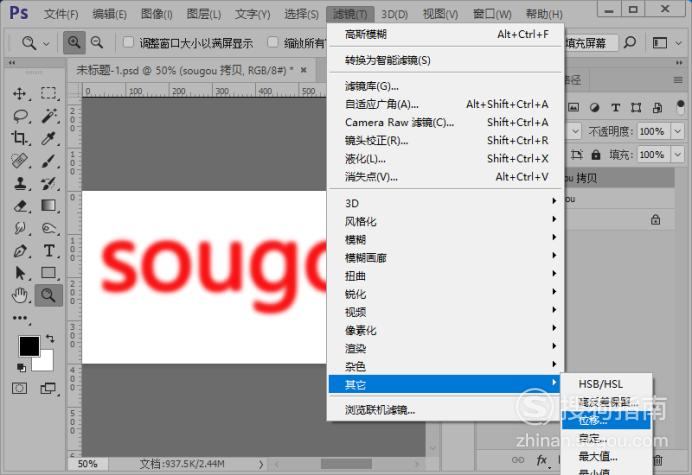Open the blend mode dropdown
692x475 pixels.
pyautogui.click(x=575, y=131)
